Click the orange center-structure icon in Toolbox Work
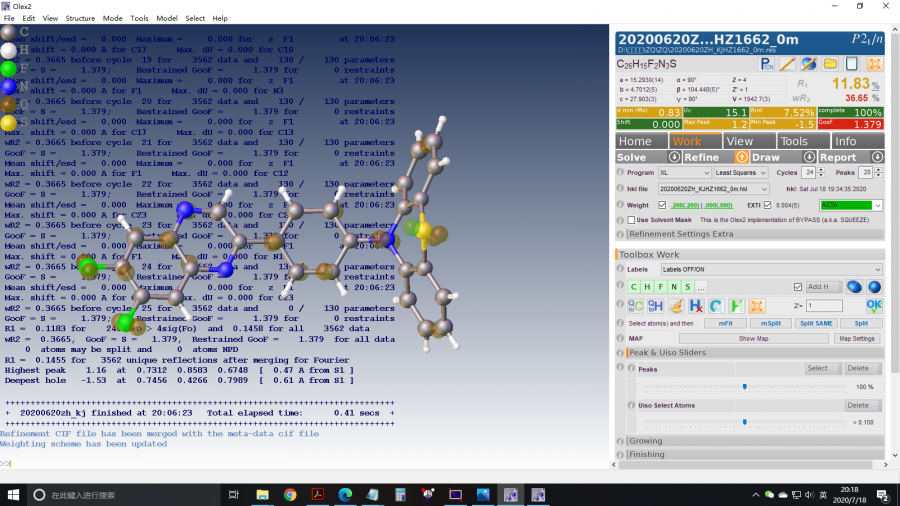 pos(757,305)
